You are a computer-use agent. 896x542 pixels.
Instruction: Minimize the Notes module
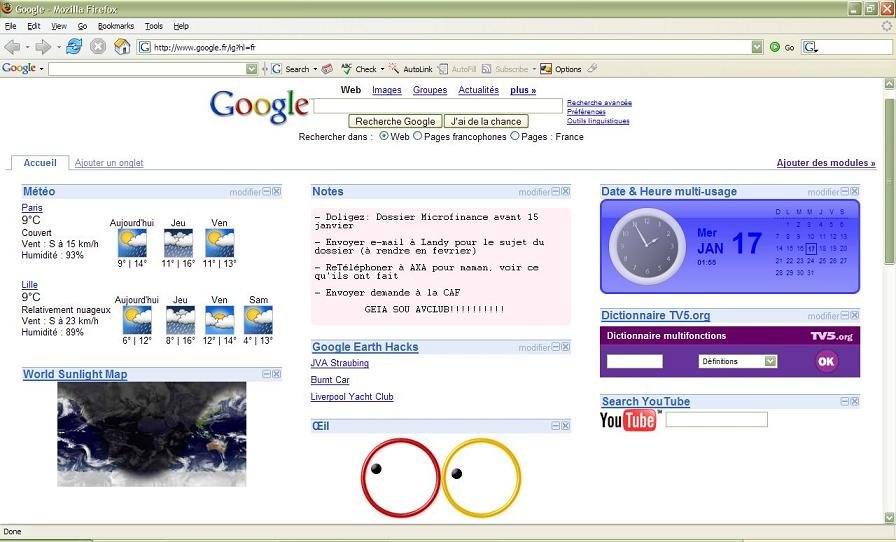tap(555, 192)
